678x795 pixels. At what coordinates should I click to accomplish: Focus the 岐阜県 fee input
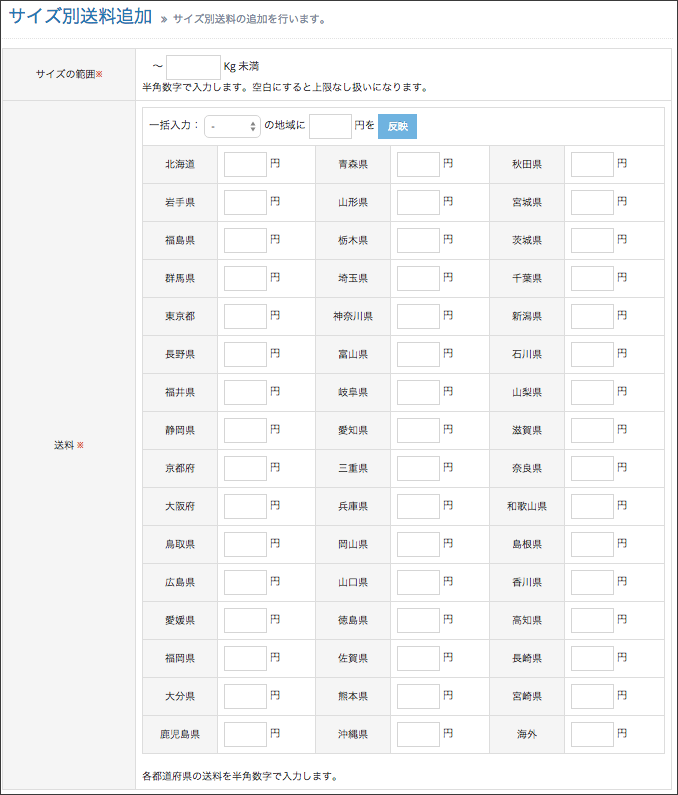pyautogui.click(x=418, y=392)
